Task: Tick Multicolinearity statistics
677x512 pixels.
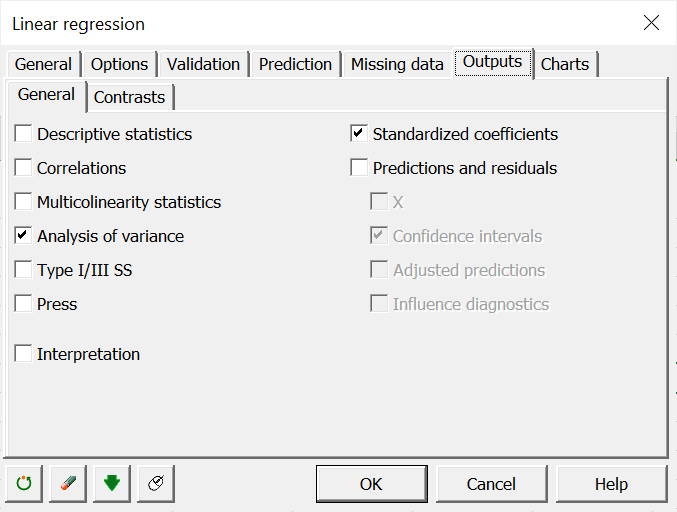Action: pyautogui.click(x=23, y=202)
